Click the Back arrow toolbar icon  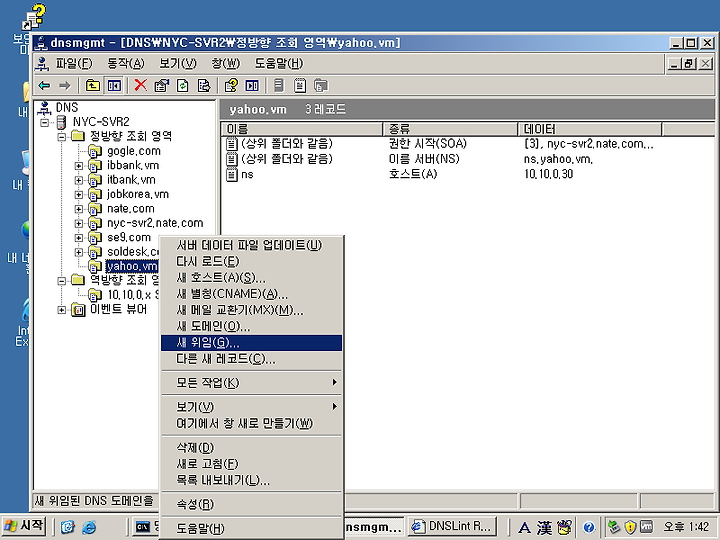[44, 85]
